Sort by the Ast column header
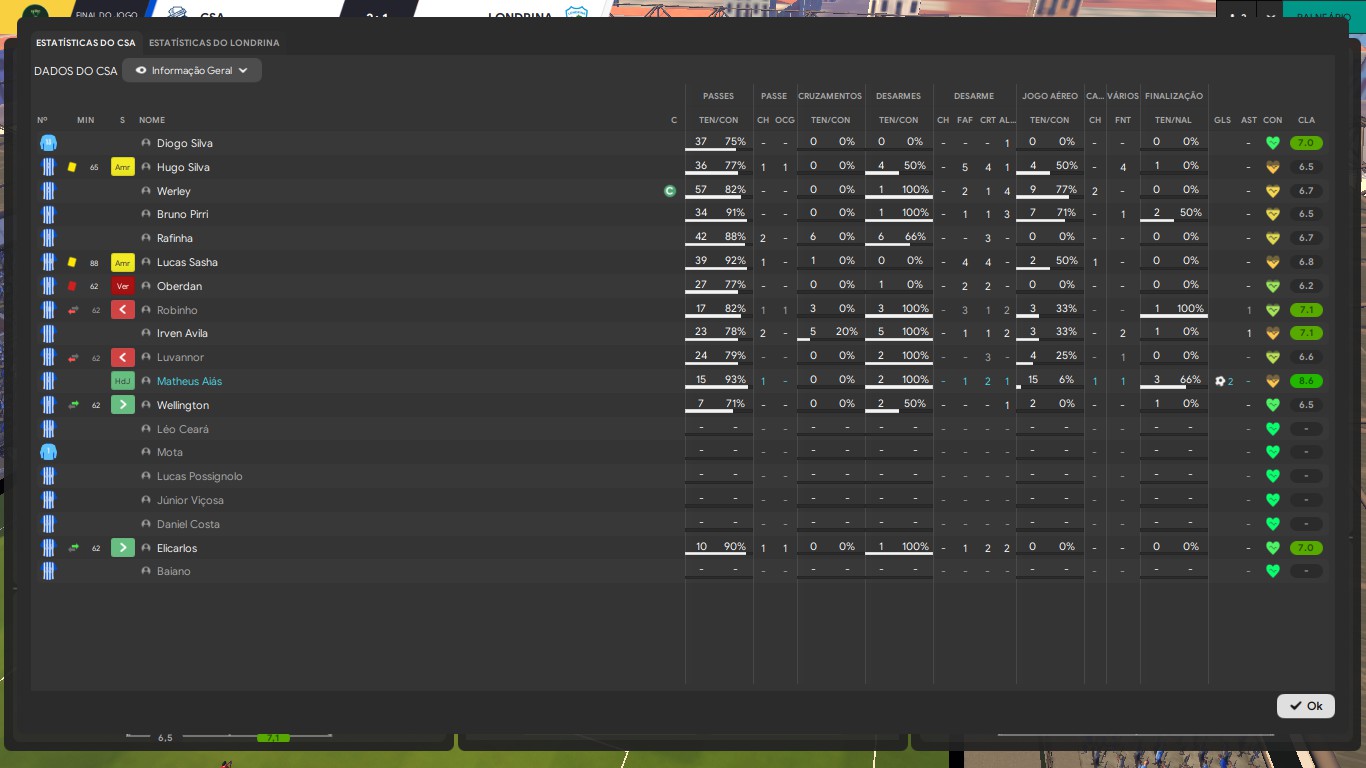 click(1249, 120)
